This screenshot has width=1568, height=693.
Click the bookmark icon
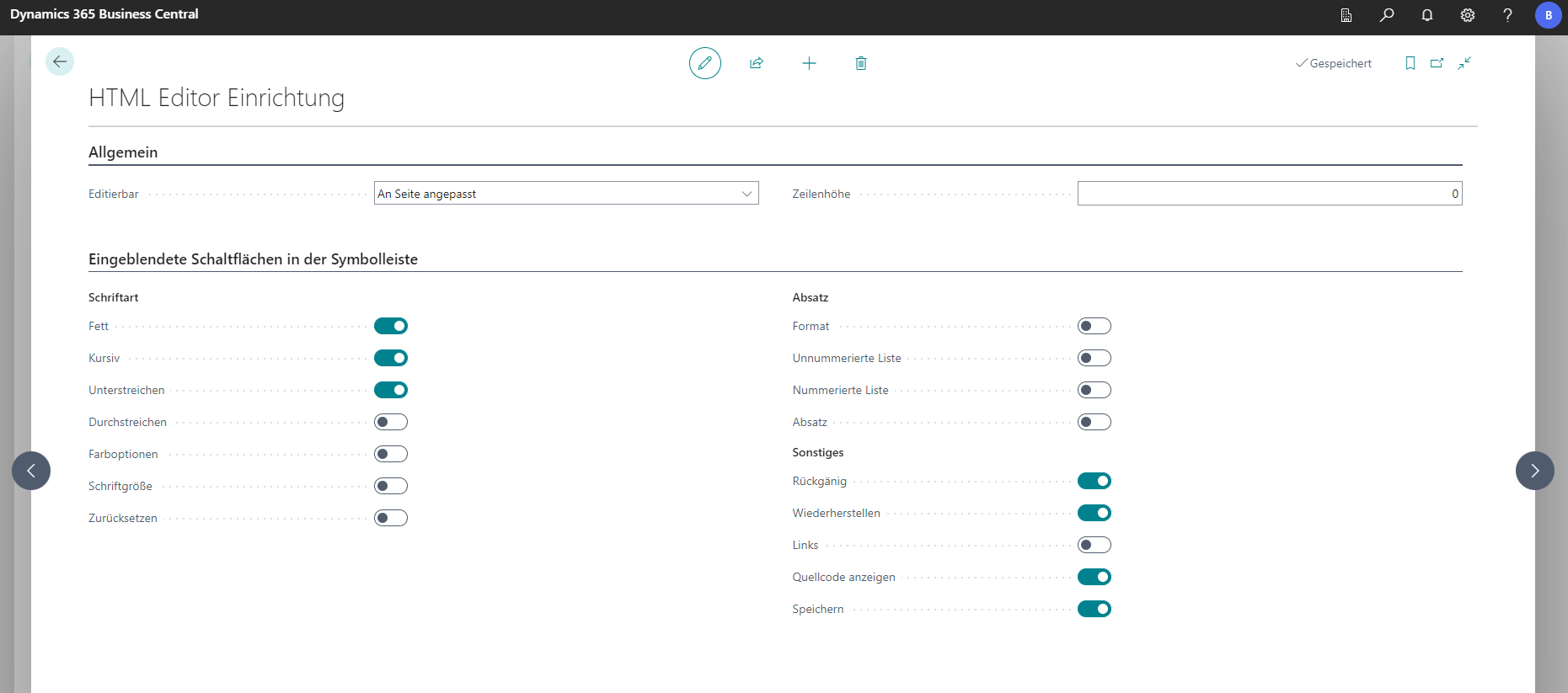[1410, 63]
